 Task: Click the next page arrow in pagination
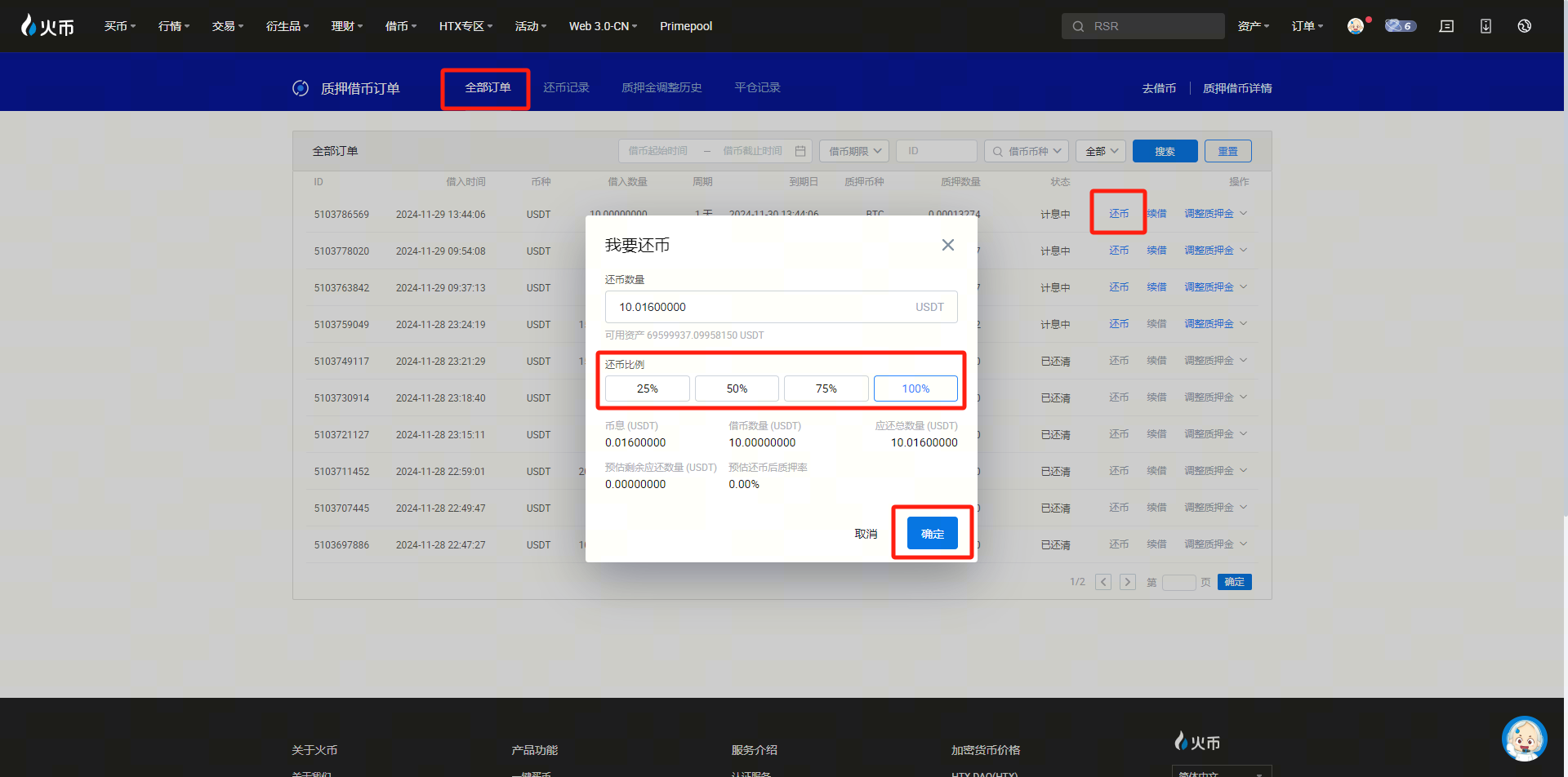coord(1128,582)
